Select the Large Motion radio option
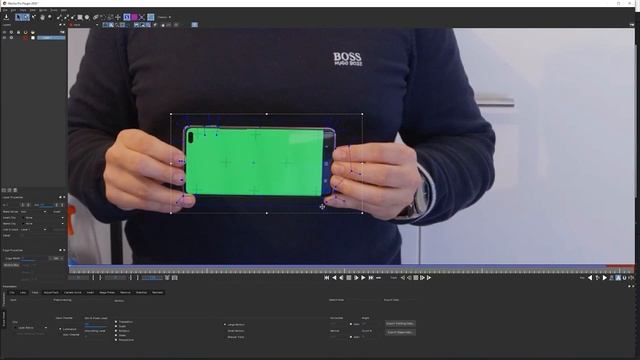This screenshot has height=360, width=640. (224, 324)
